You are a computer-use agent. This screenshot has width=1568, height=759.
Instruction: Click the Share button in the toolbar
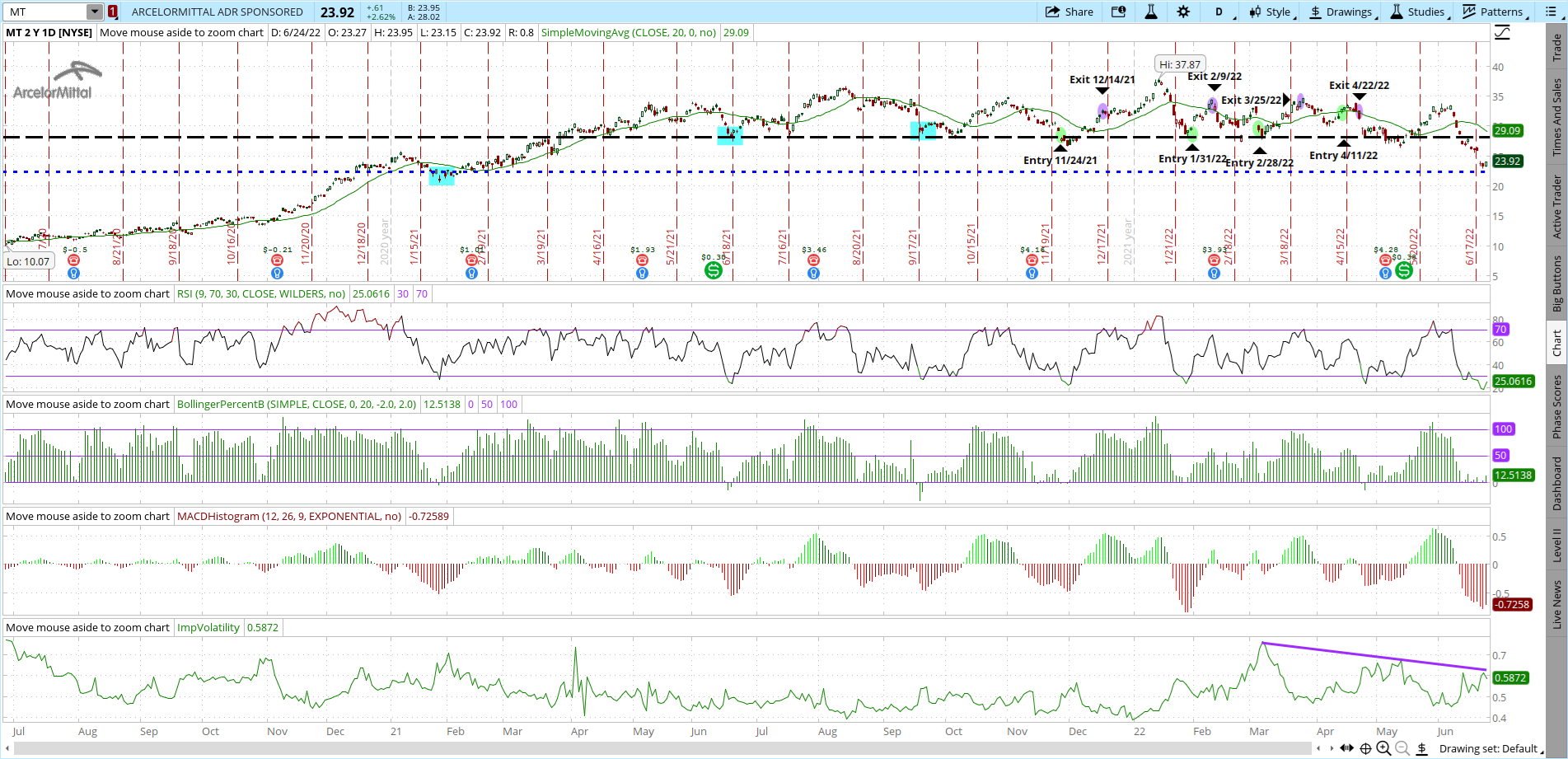pyautogui.click(x=1070, y=12)
